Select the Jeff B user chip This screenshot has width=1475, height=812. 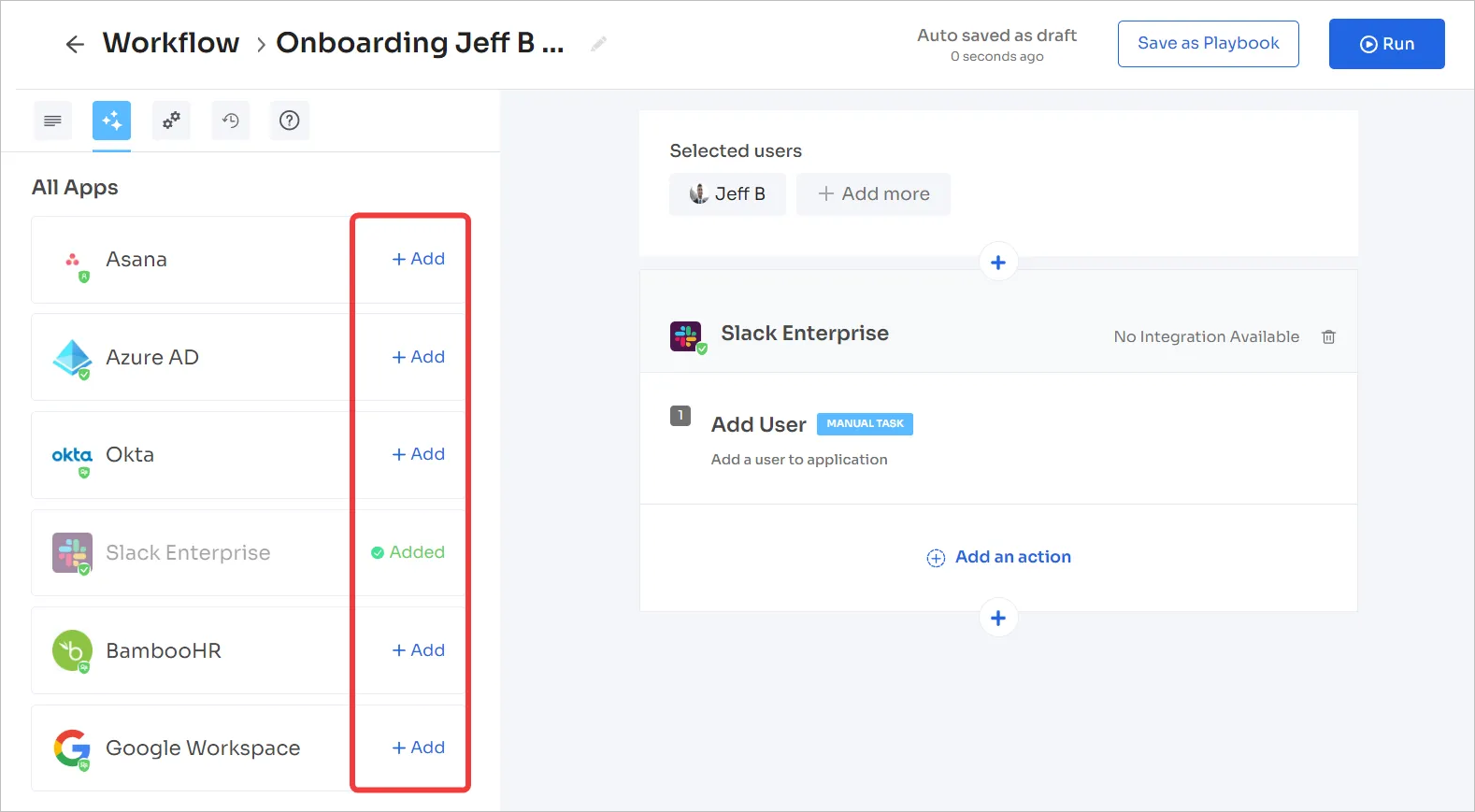click(x=727, y=194)
